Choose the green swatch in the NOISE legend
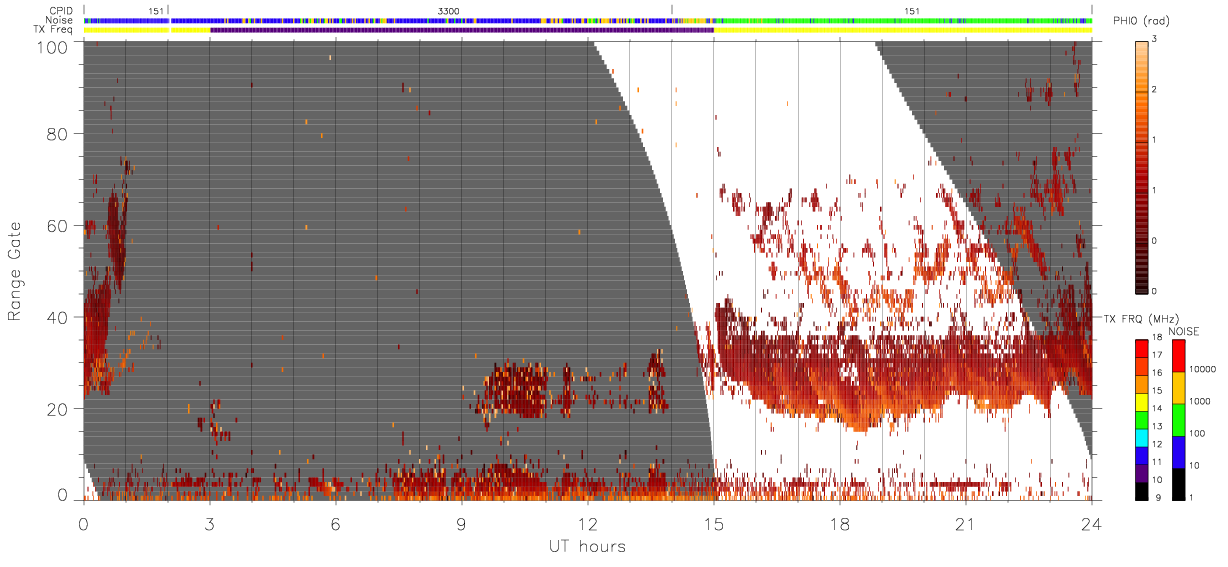Image resolution: width=1228 pixels, height=567 pixels. tap(1179, 420)
